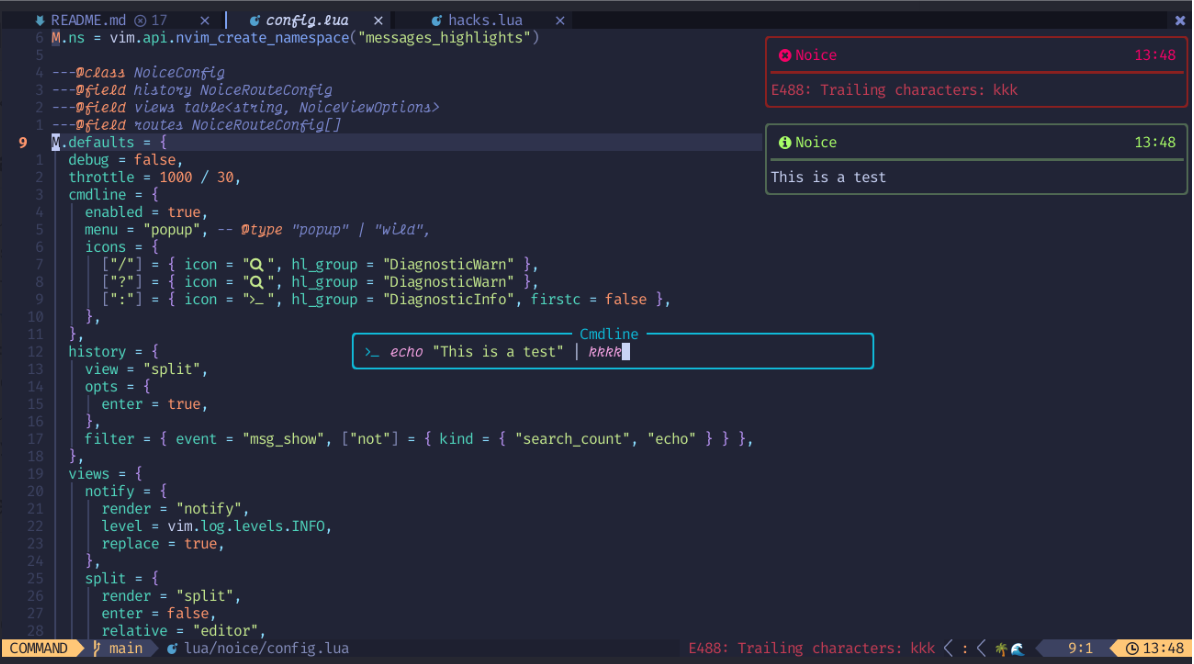Close the README.md tab
The image size is (1194, 664).
coord(204,21)
